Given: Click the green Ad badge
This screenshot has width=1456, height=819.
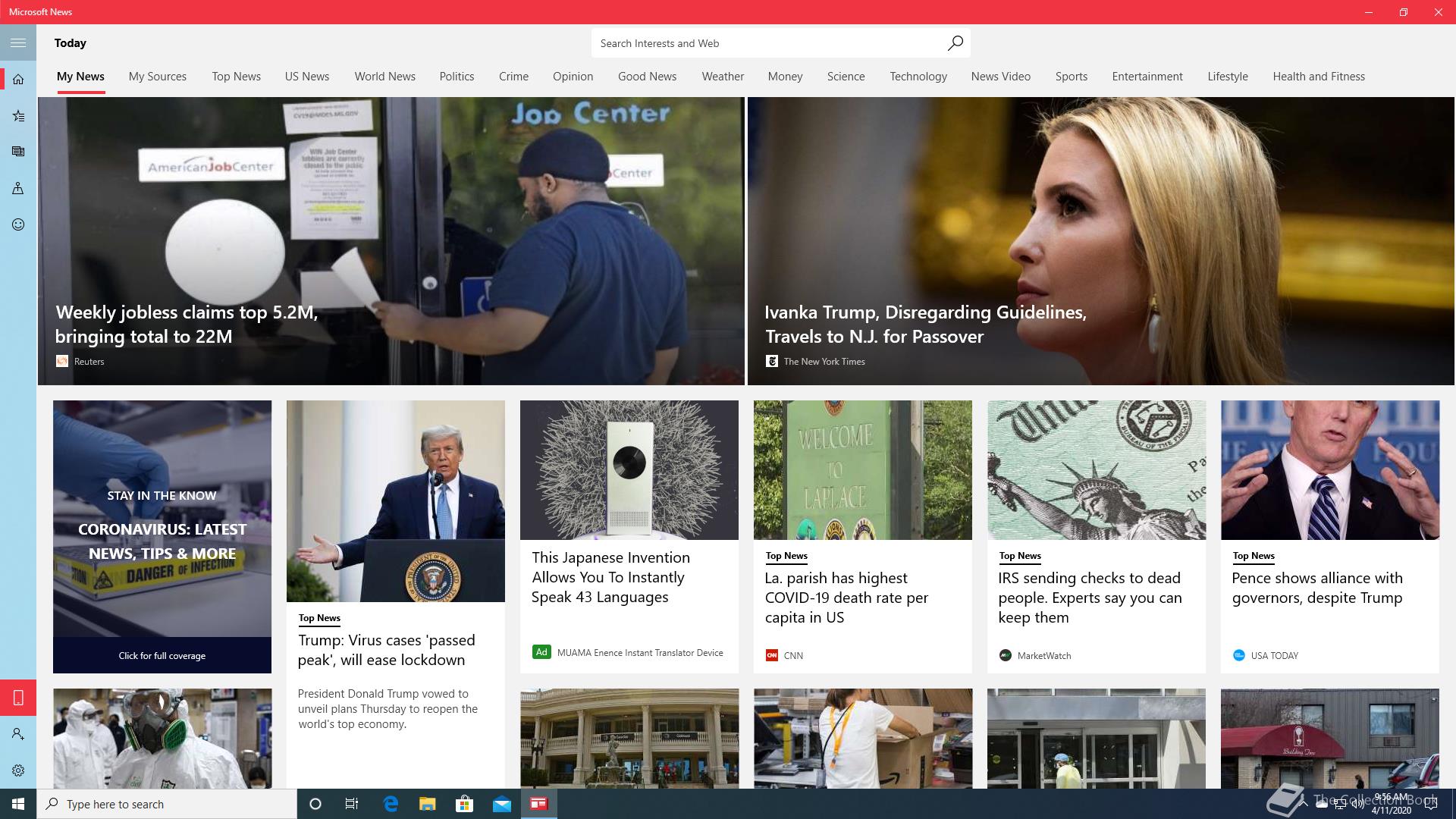Looking at the screenshot, I should [x=541, y=652].
